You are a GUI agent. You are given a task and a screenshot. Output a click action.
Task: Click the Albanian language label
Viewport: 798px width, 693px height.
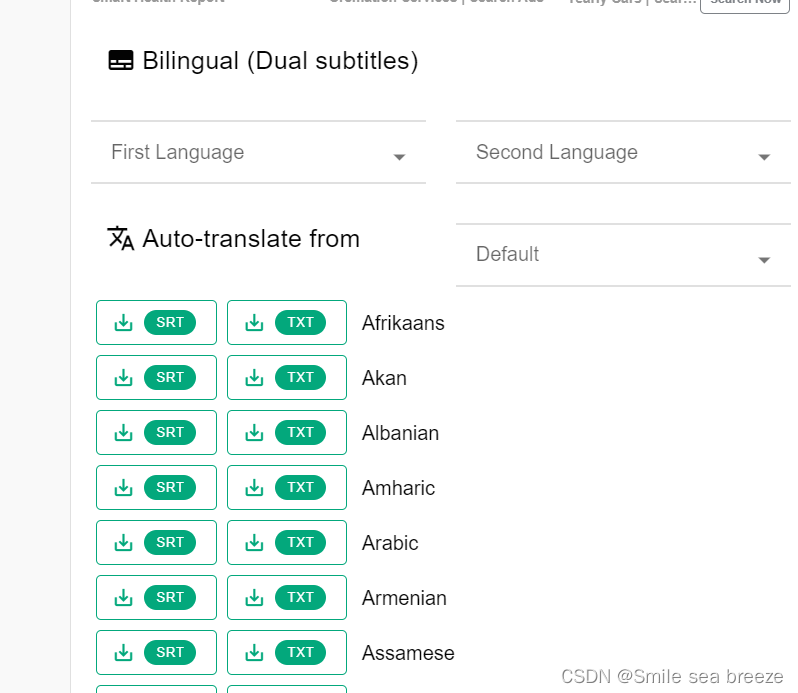click(400, 433)
